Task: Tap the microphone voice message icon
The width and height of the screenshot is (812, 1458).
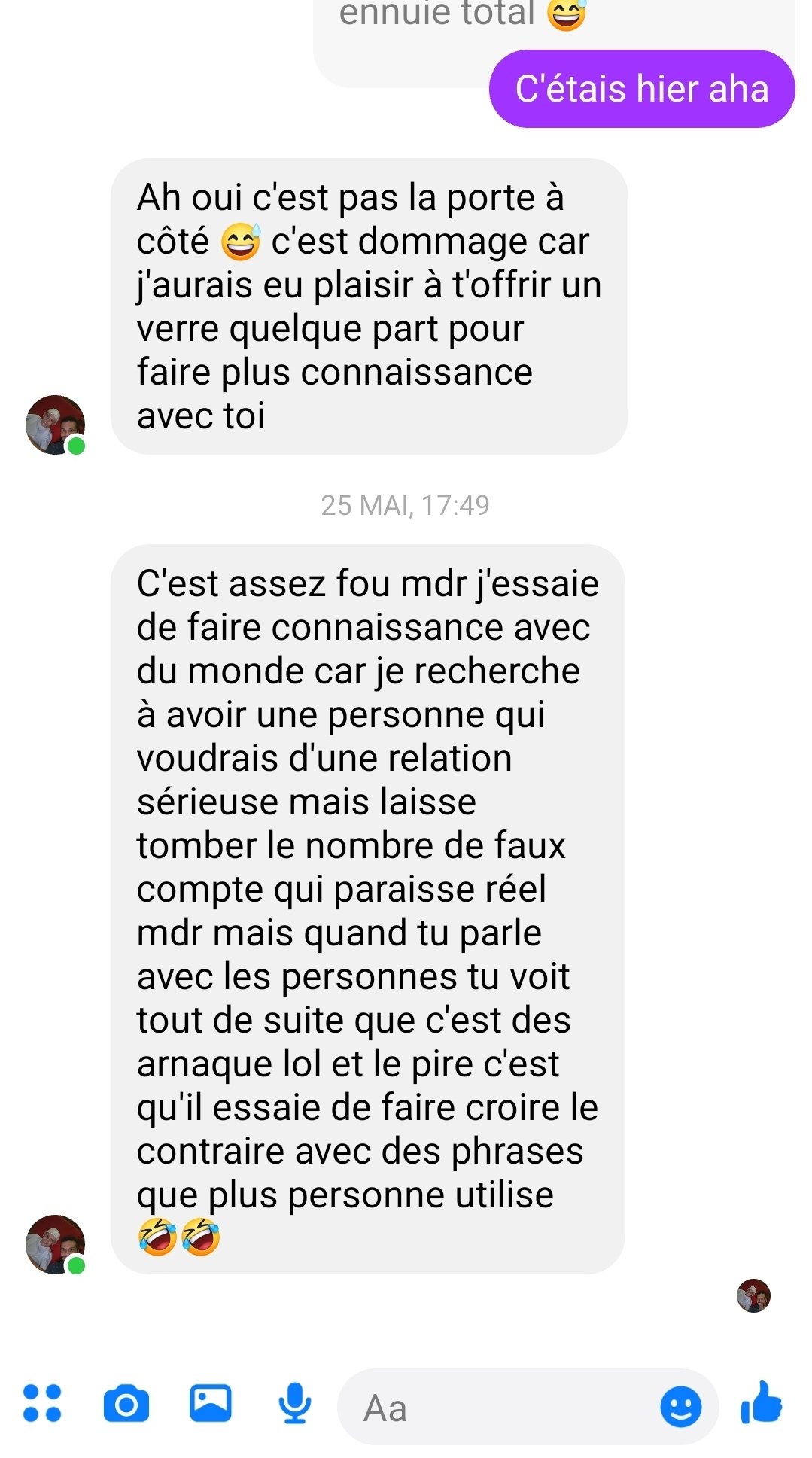Action: pos(294,1404)
